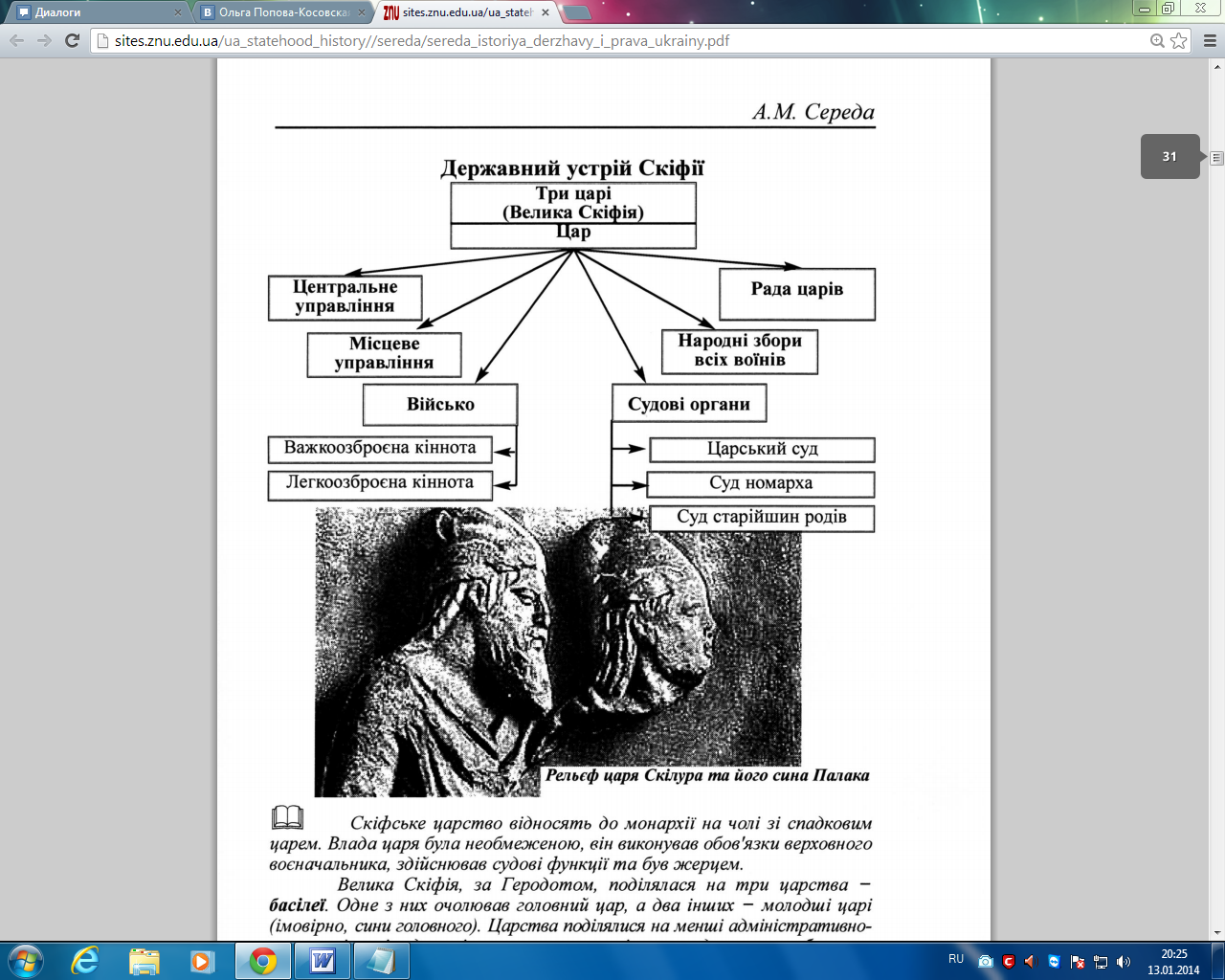Open the TeamViewer tray icon
The image size is (1225, 980).
pyautogui.click(x=1054, y=961)
